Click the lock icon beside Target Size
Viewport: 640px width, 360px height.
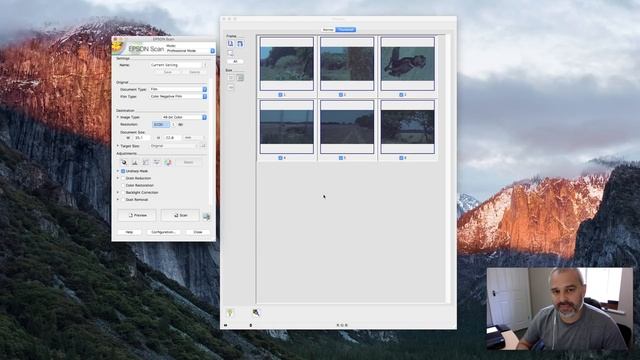[x=202, y=146]
